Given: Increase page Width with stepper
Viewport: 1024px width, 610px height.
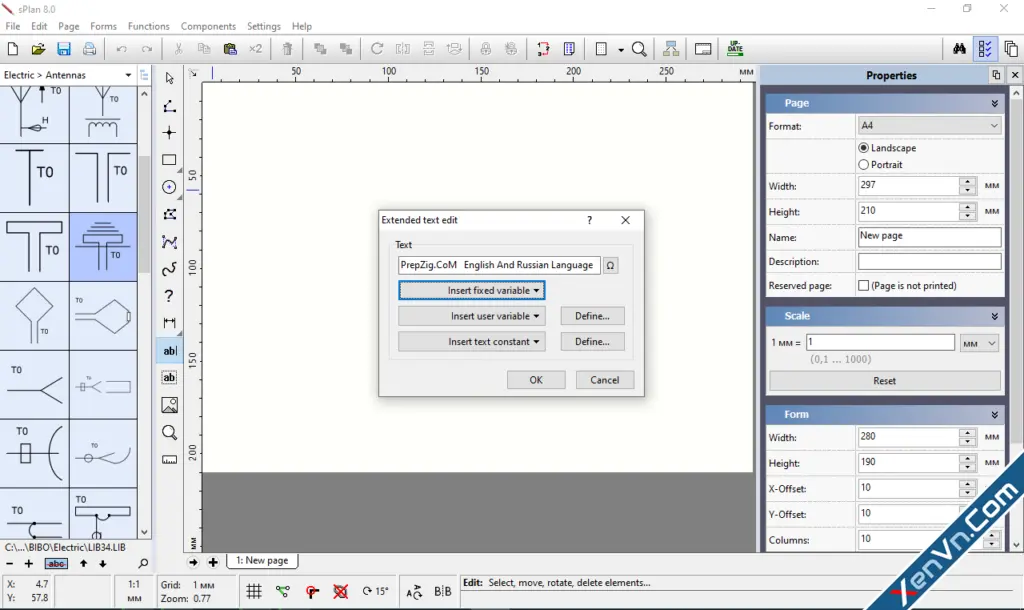Looking at the screenshot, I should pos(968,182).
